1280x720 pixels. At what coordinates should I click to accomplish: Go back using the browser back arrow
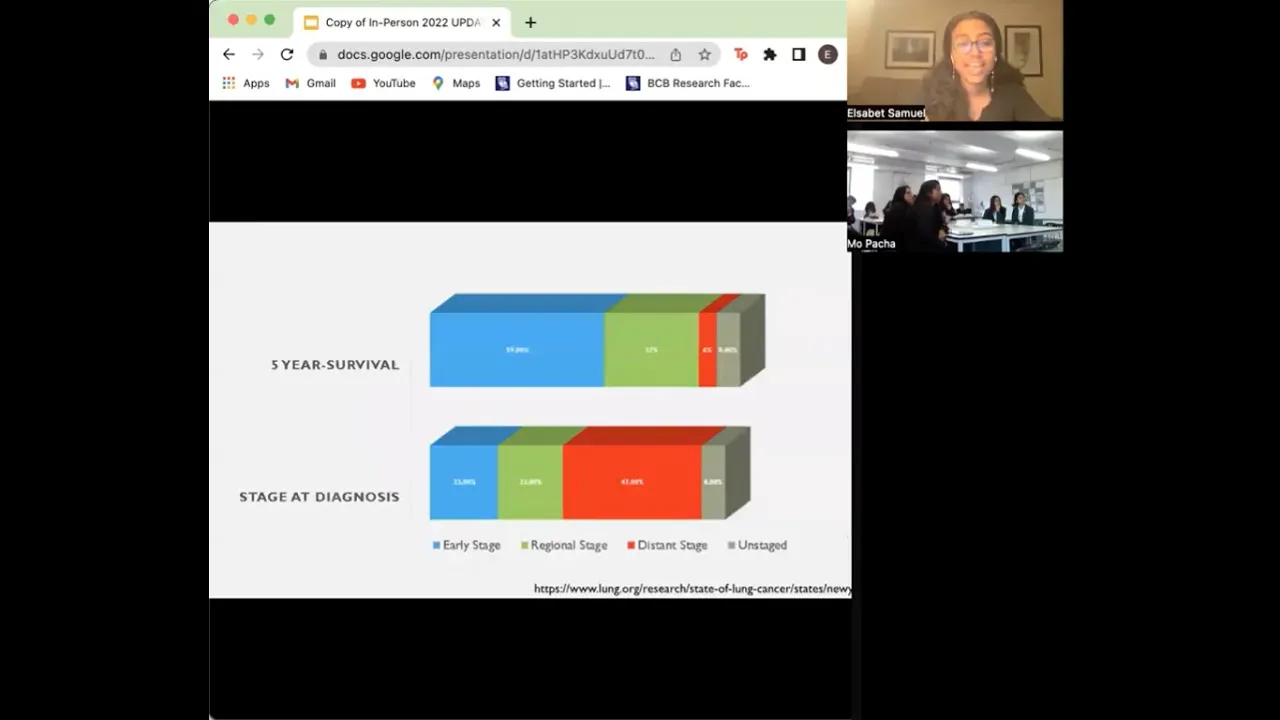(x=229, y=55)
